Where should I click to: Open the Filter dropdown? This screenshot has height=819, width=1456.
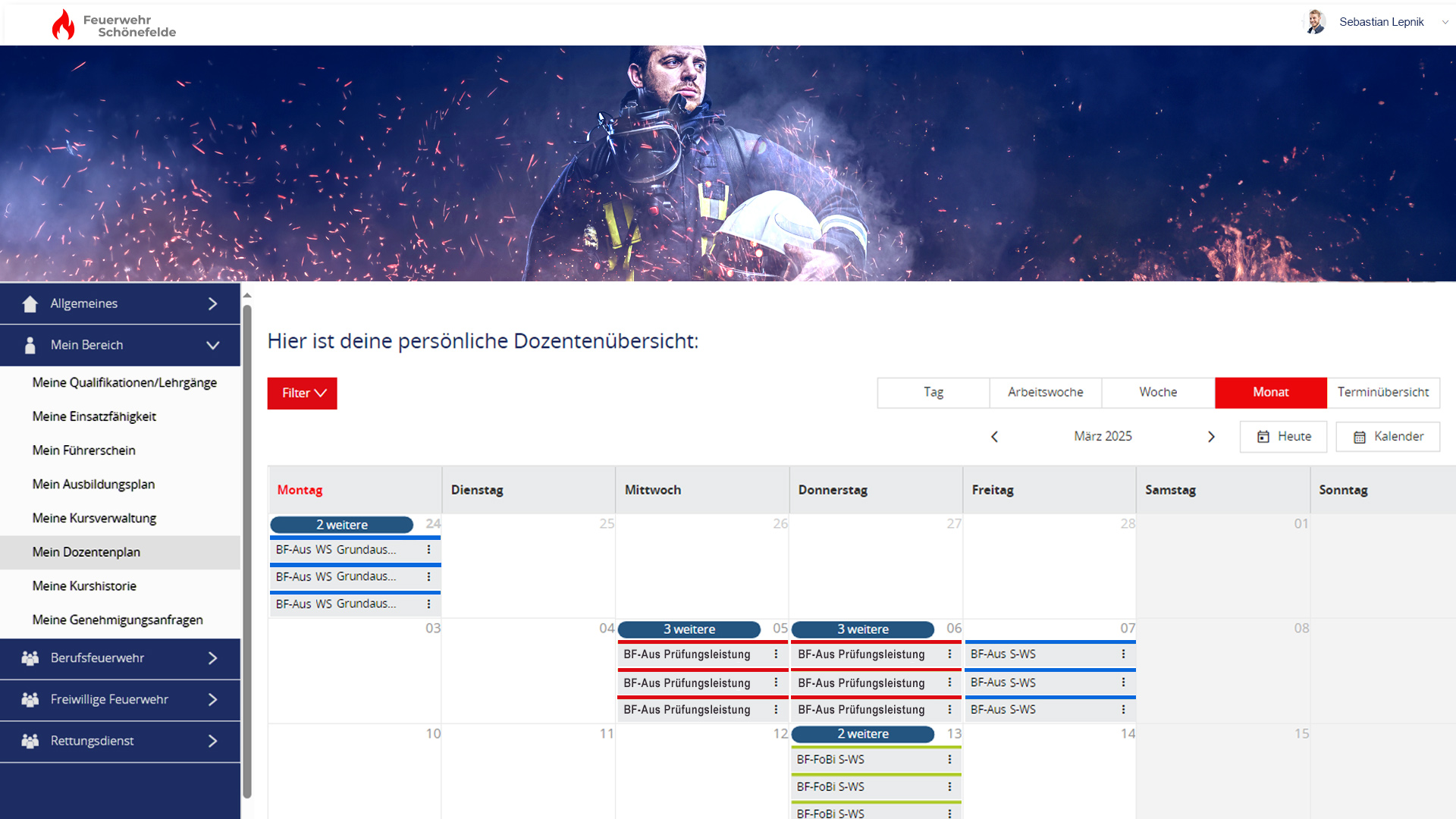(302, 393)
